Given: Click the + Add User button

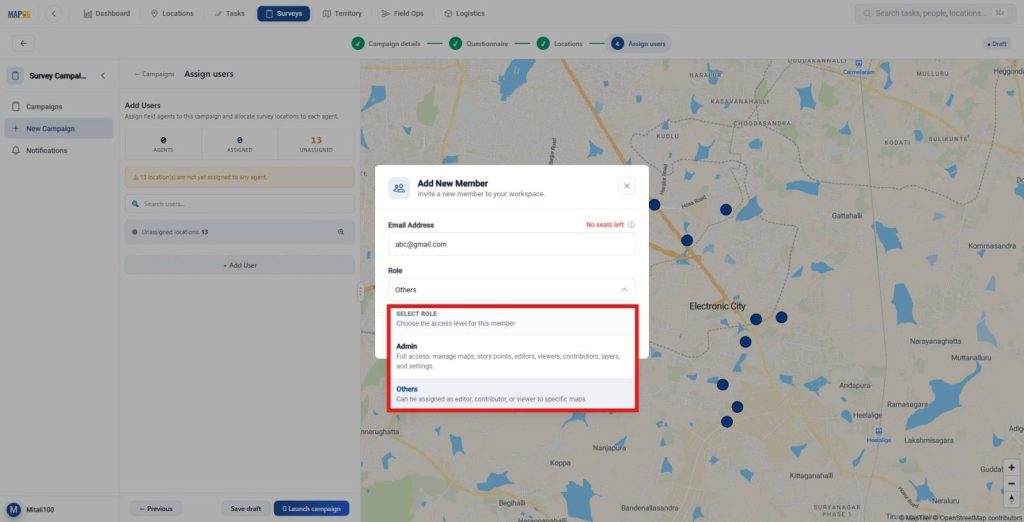Looking at the screenshot, I should click(x=240, y=265).
